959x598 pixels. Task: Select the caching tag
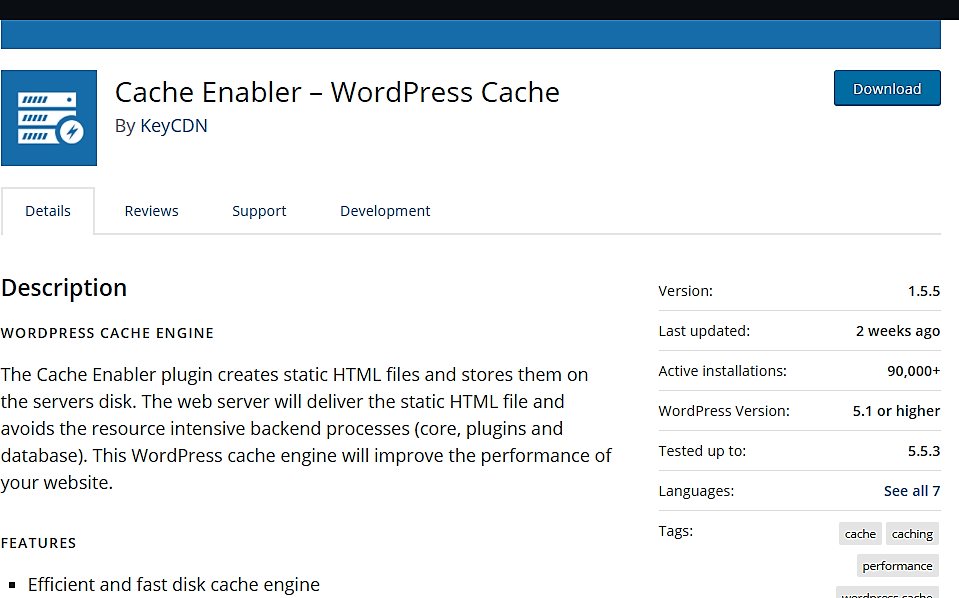tap(912, 534)
